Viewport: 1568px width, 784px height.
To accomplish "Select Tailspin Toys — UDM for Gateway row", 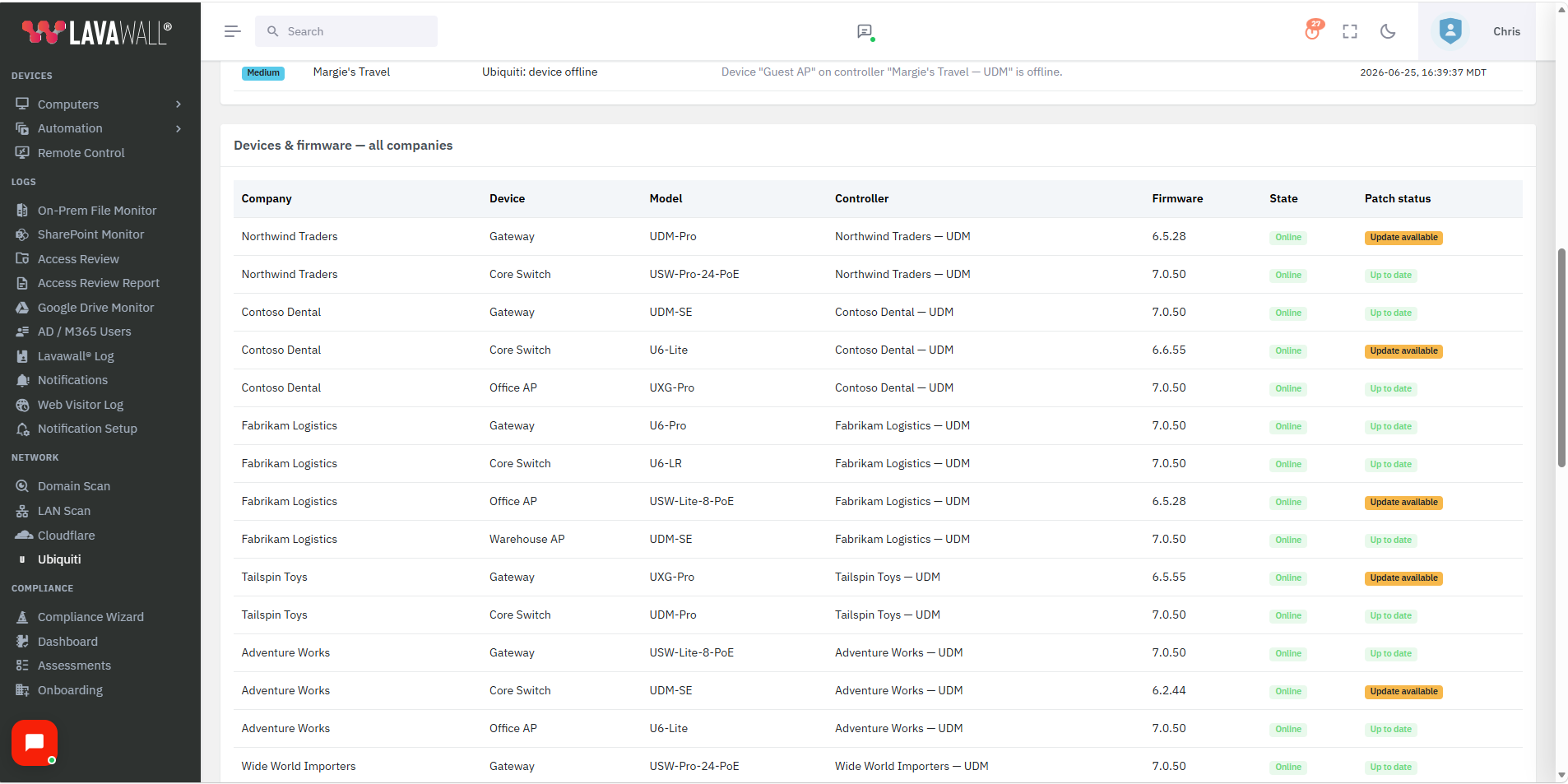I will click(887, 577).
